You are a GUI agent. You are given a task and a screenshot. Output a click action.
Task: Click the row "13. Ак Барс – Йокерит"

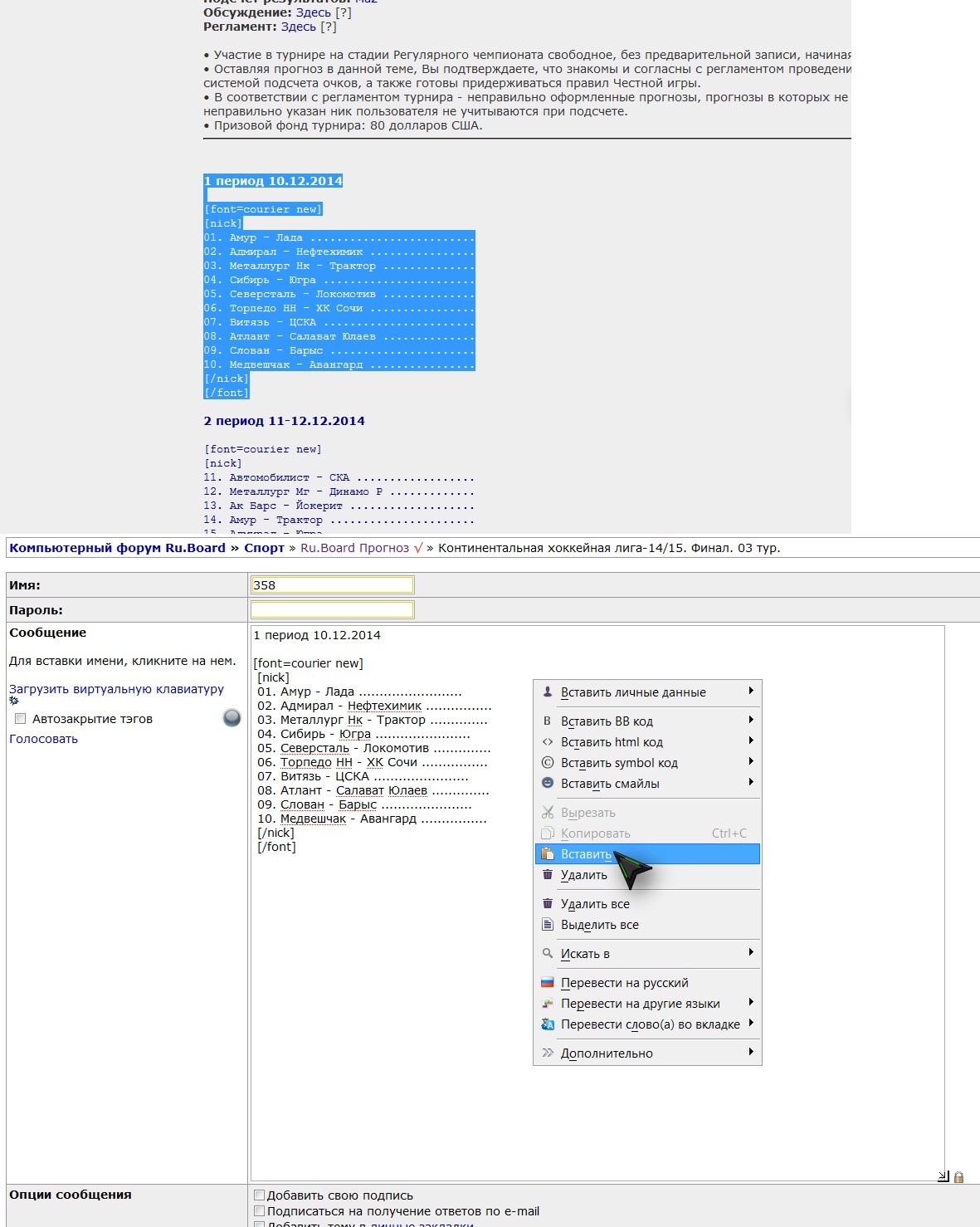pos(339,506)
